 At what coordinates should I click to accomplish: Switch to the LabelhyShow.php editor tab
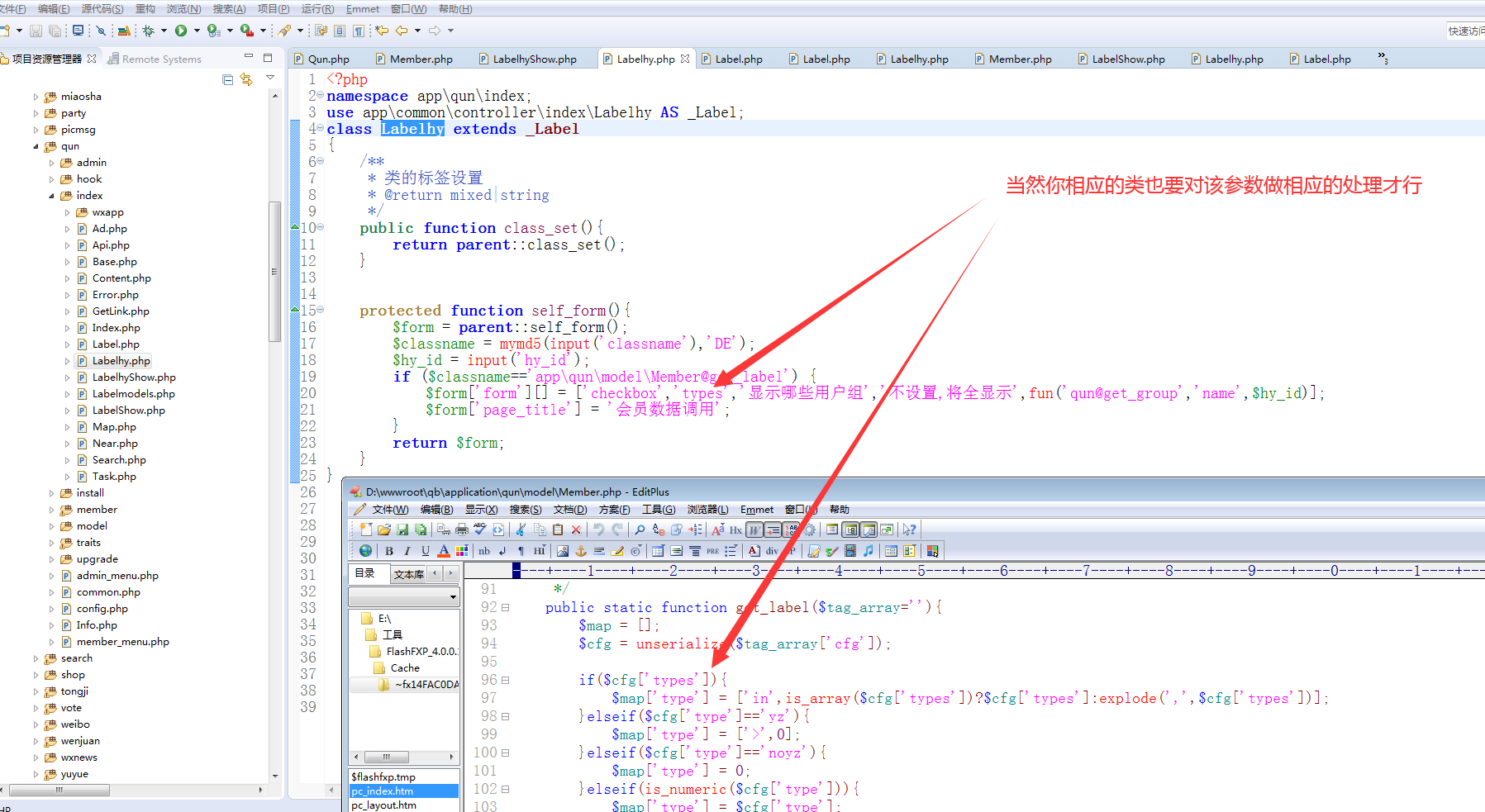[x=534, y=59]
